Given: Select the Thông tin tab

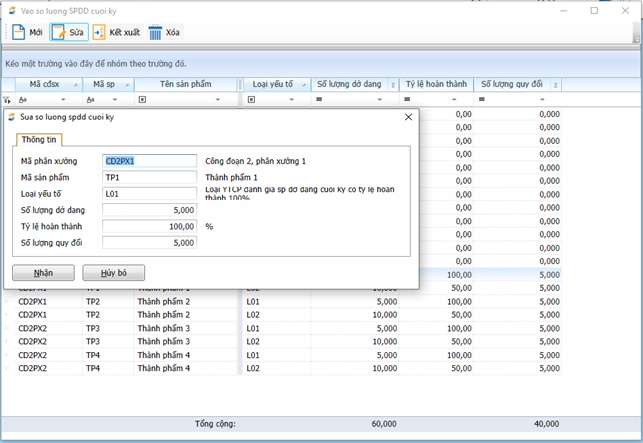Looking at the screenshot, I should tap(38, 139).
